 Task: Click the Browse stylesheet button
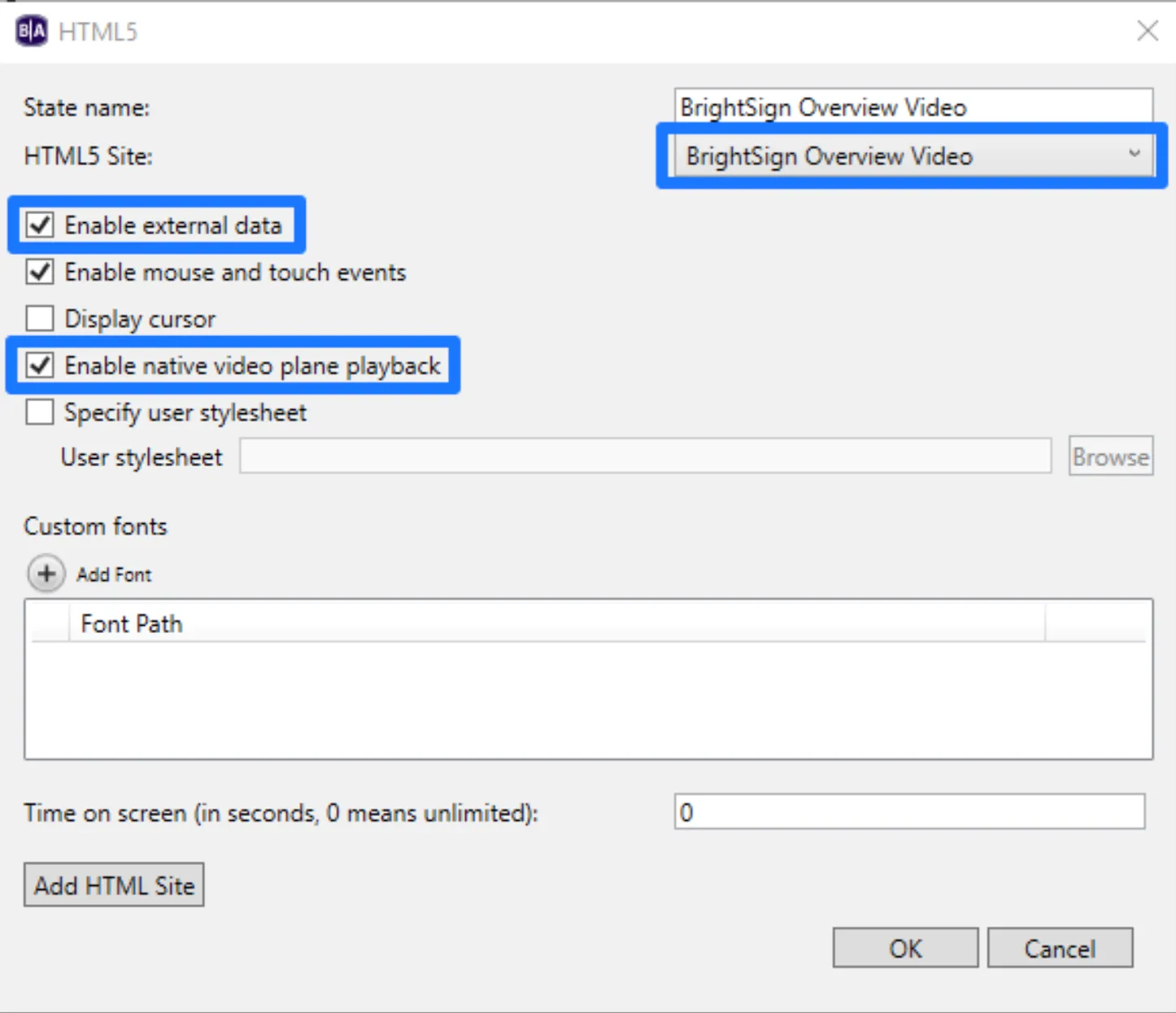[x=1111, y=456]
